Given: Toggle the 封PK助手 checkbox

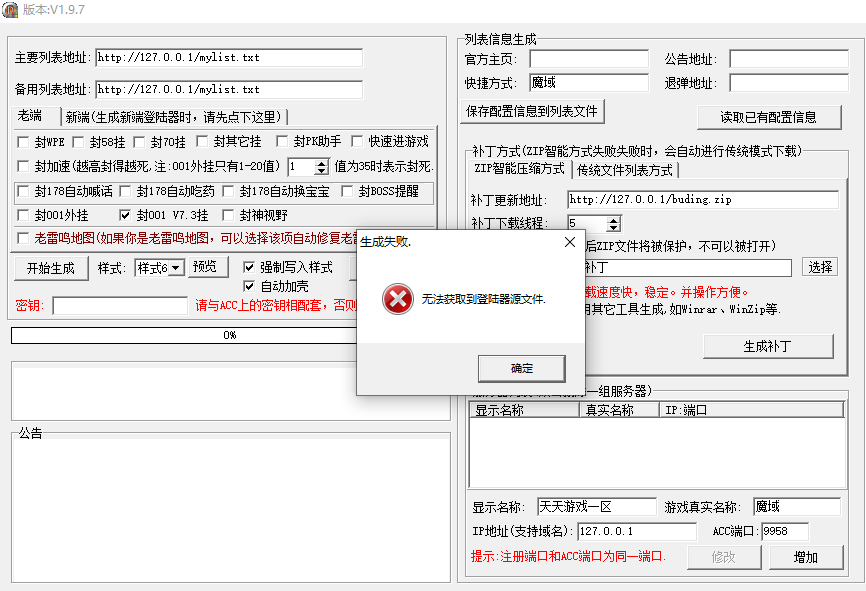Looking at the screenshot, I should click(282, 141).
